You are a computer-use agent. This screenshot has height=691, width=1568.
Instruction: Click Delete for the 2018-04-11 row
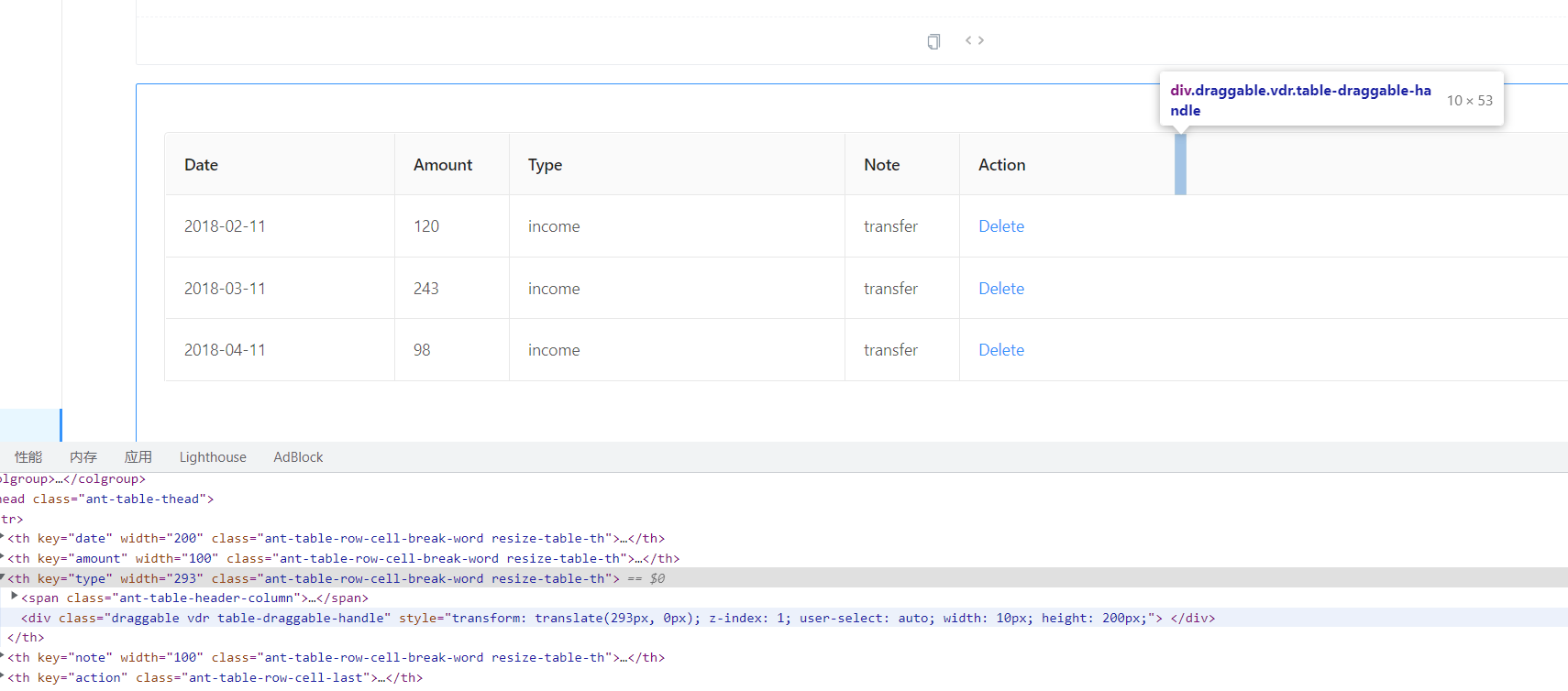click(1001, 350)
